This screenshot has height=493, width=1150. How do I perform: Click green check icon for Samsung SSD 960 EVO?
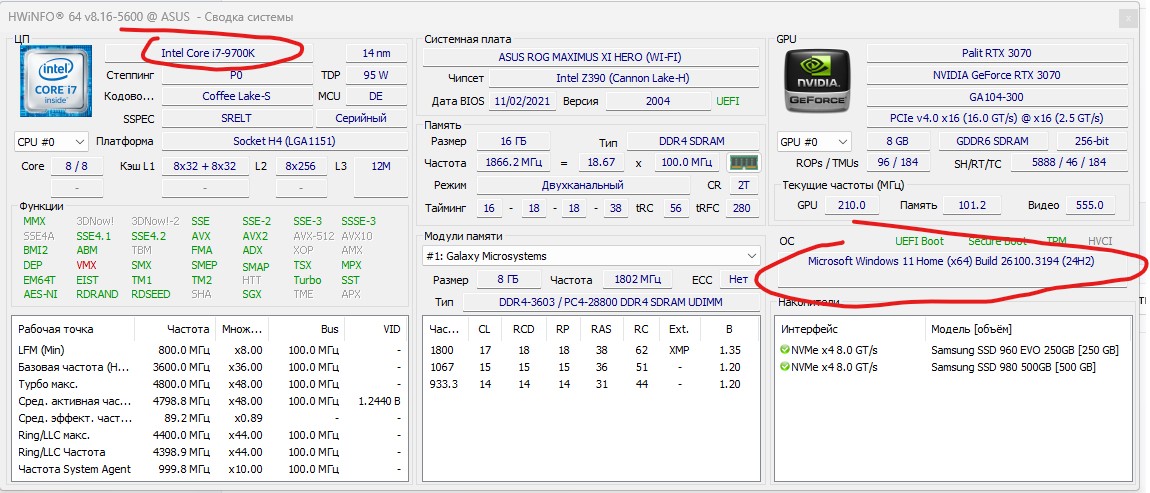click(x=785, y=350)
